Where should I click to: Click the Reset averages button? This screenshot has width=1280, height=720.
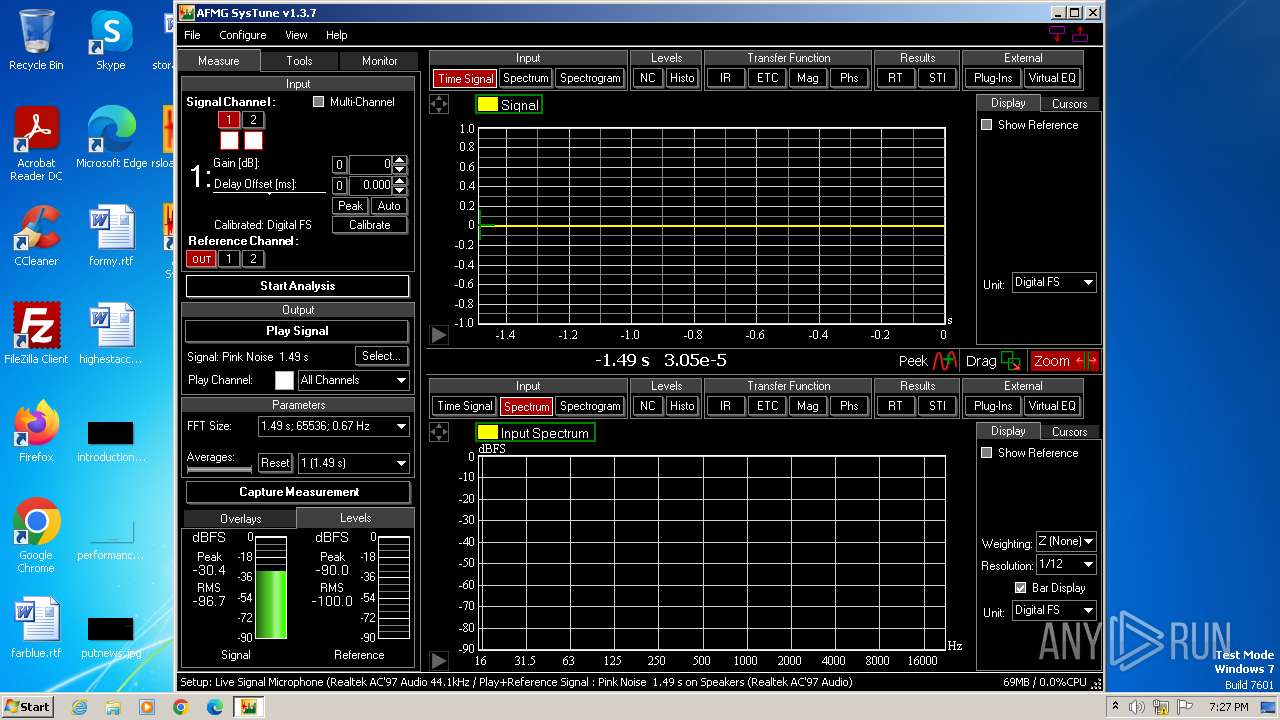[275, 463]
